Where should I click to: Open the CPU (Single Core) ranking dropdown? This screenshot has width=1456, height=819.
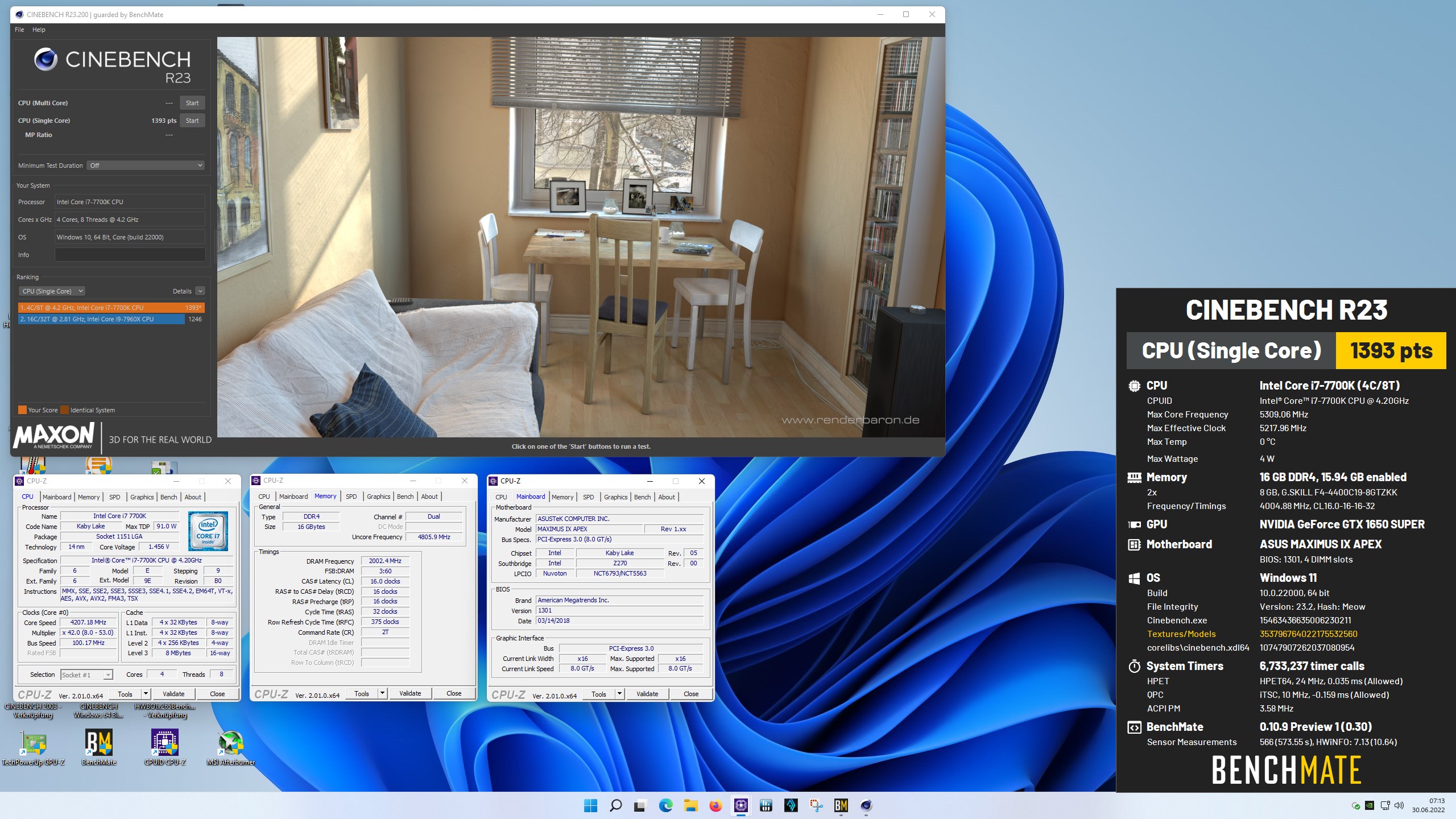[x=52, y=291]
